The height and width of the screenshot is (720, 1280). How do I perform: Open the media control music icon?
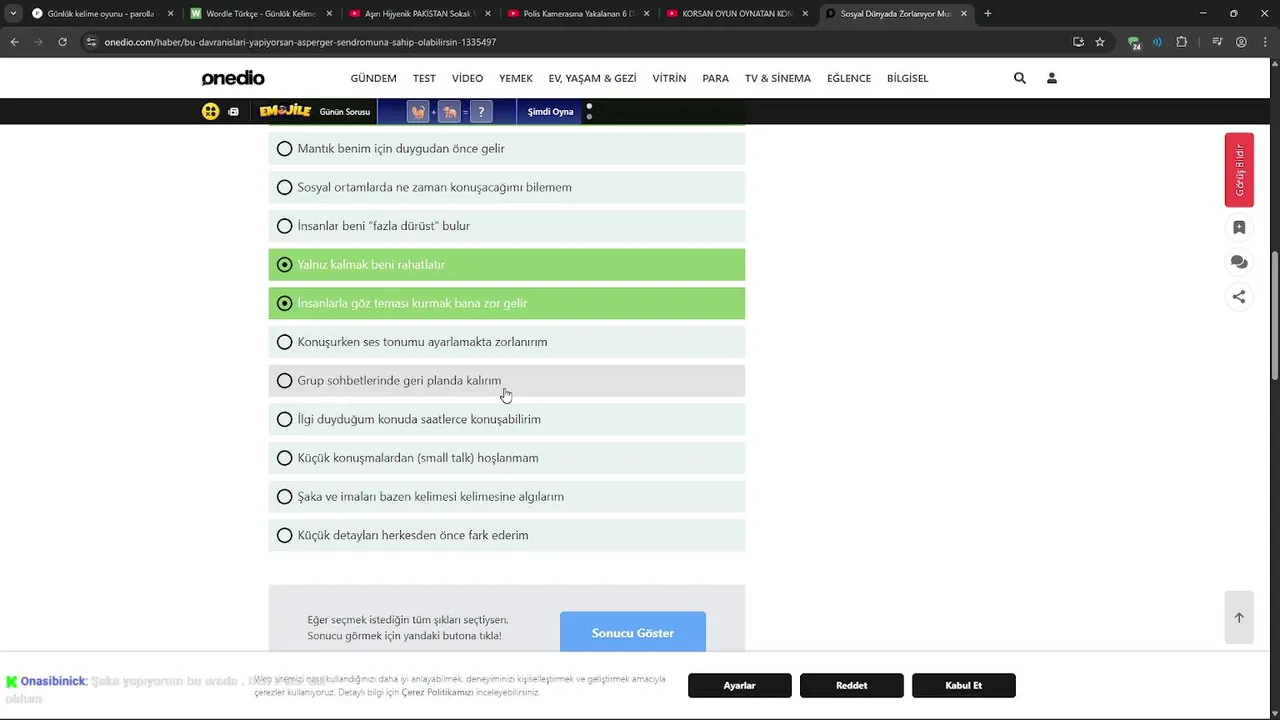click(1217, 42)
